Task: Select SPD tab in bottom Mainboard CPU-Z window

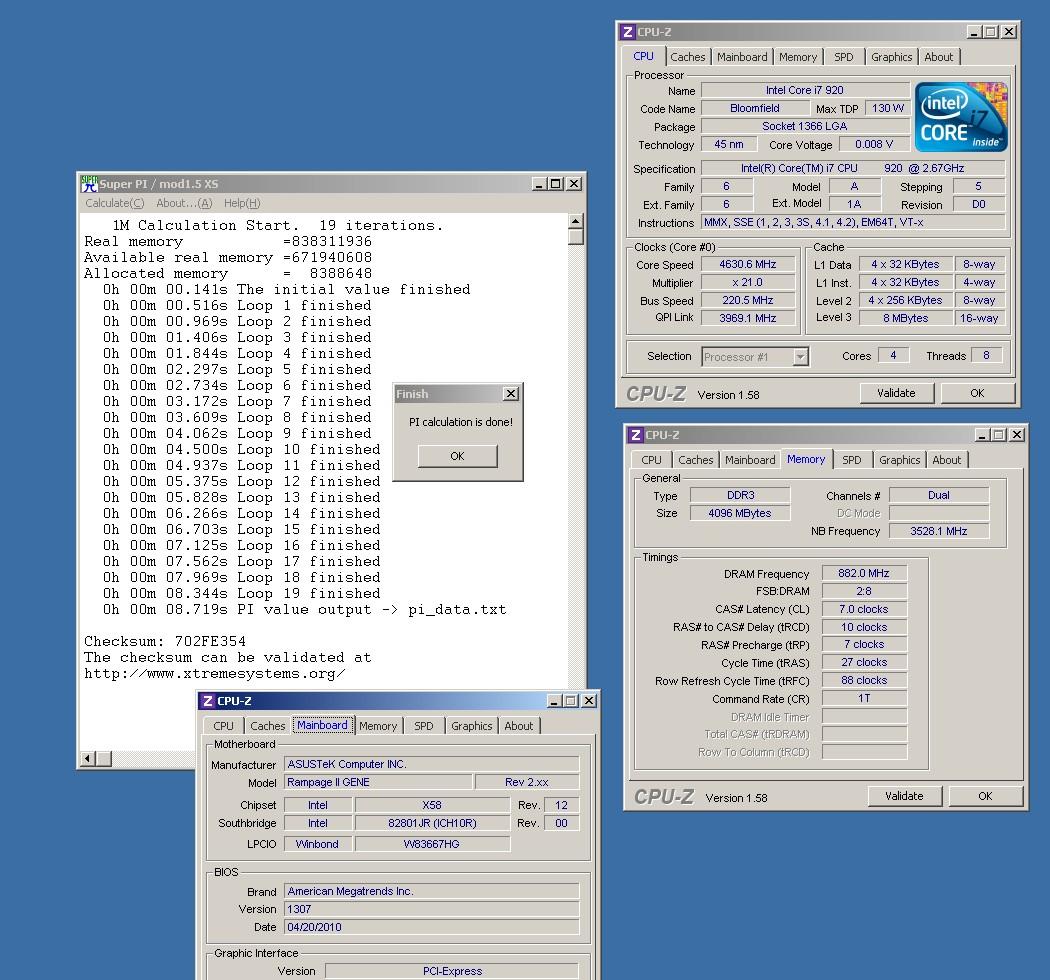Action: click(424, 726)
